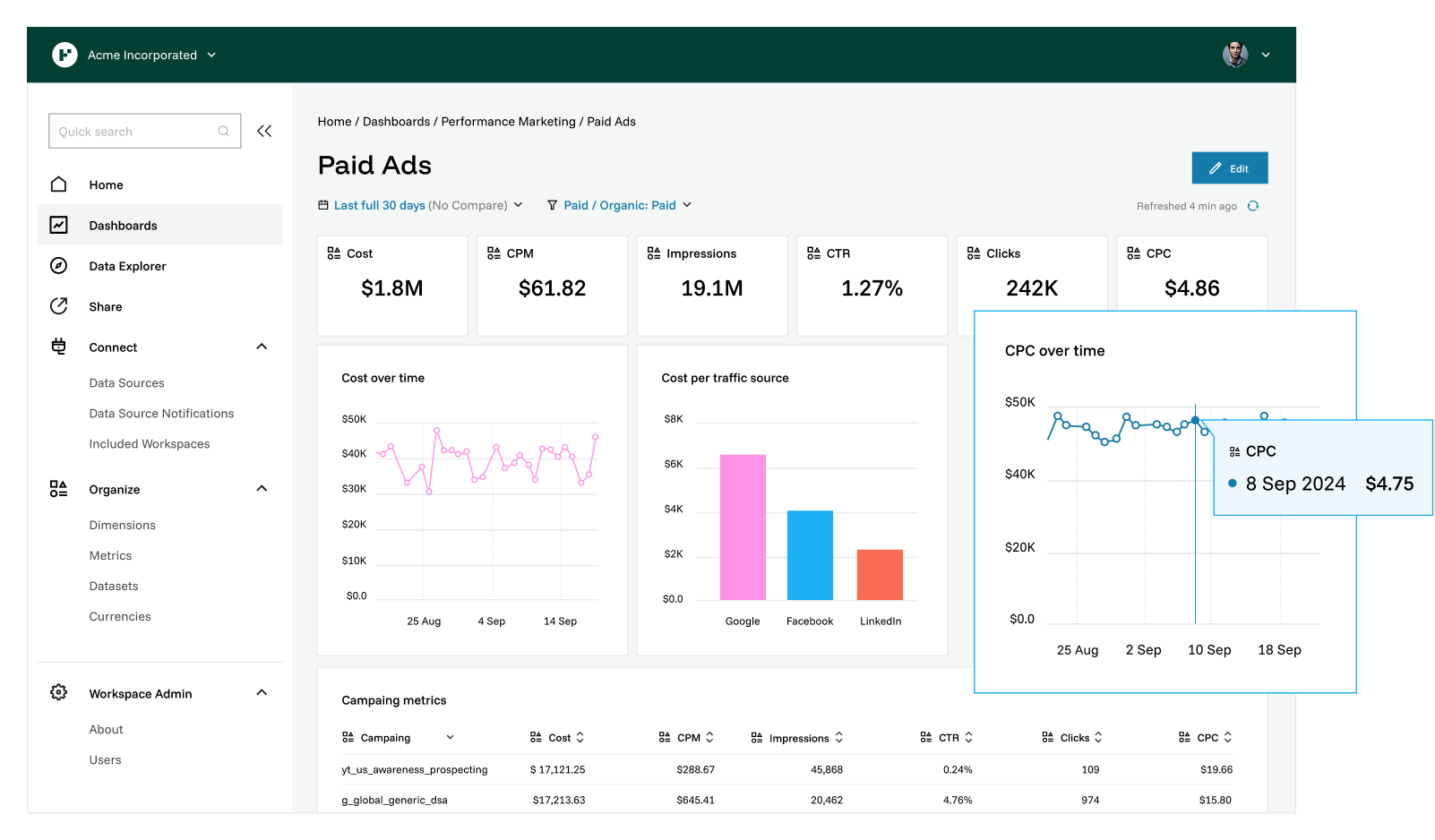Screen dimensions: 1435x840
Task: Select Dashboards in the sidebar menu
Action: pos(121,225)
